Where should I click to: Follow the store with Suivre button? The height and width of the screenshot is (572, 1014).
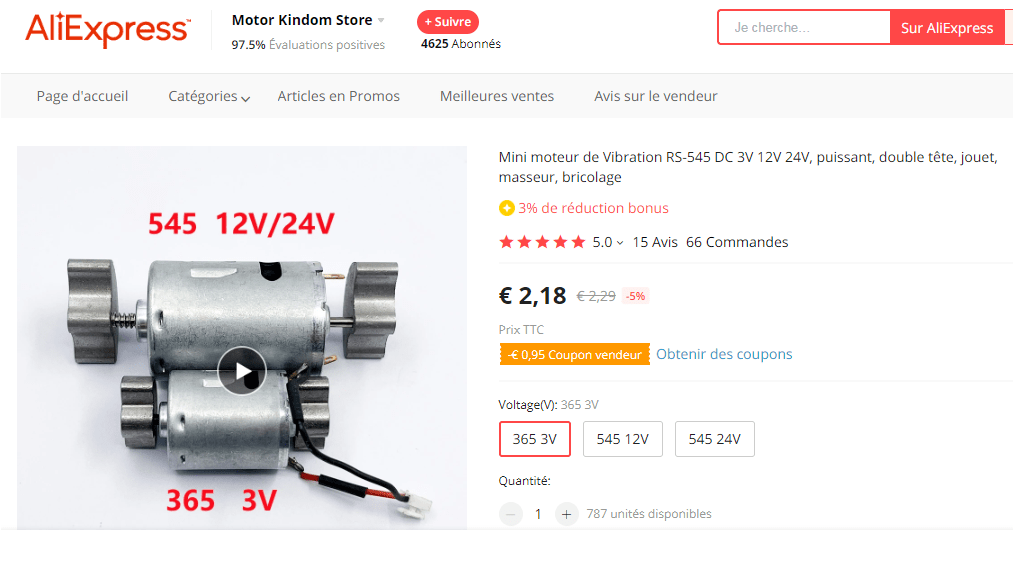tap(448, 22)
